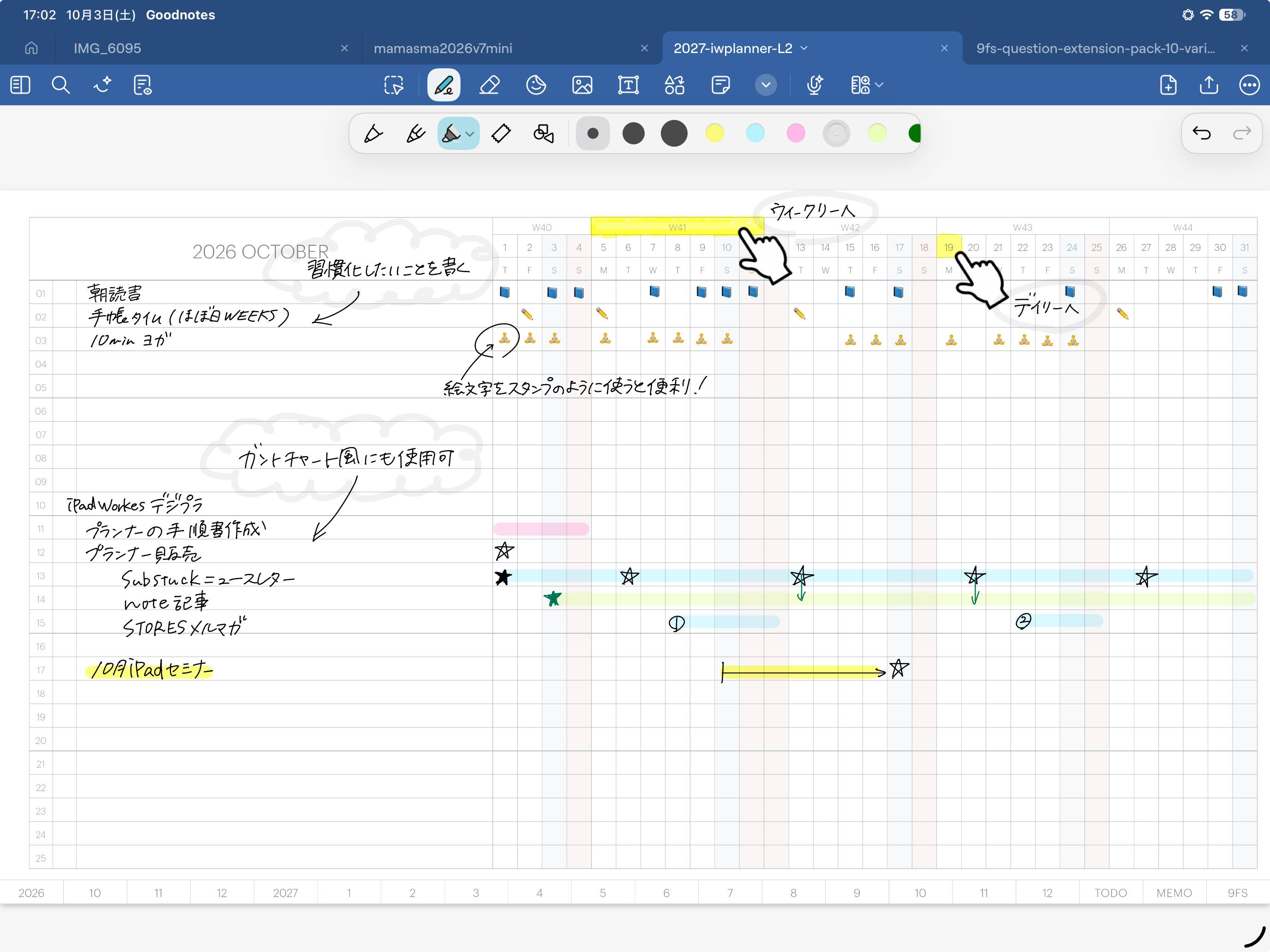Pick the dark green color swatch
This screenshot has width=1270, height=952.
point(915,134)
